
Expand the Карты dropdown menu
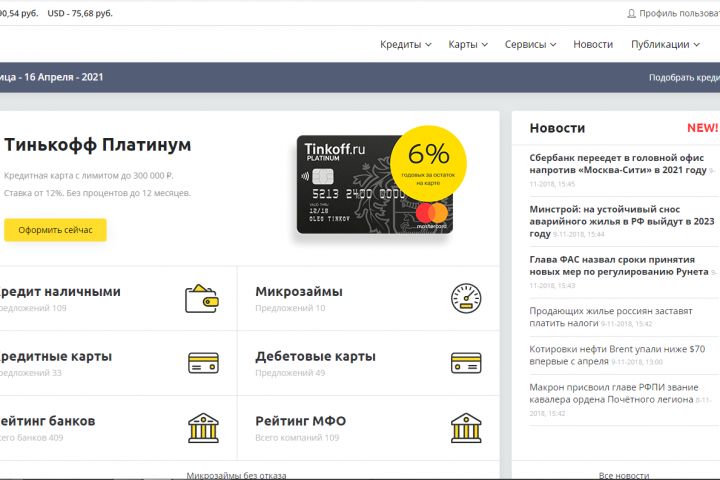coord(468,45)
